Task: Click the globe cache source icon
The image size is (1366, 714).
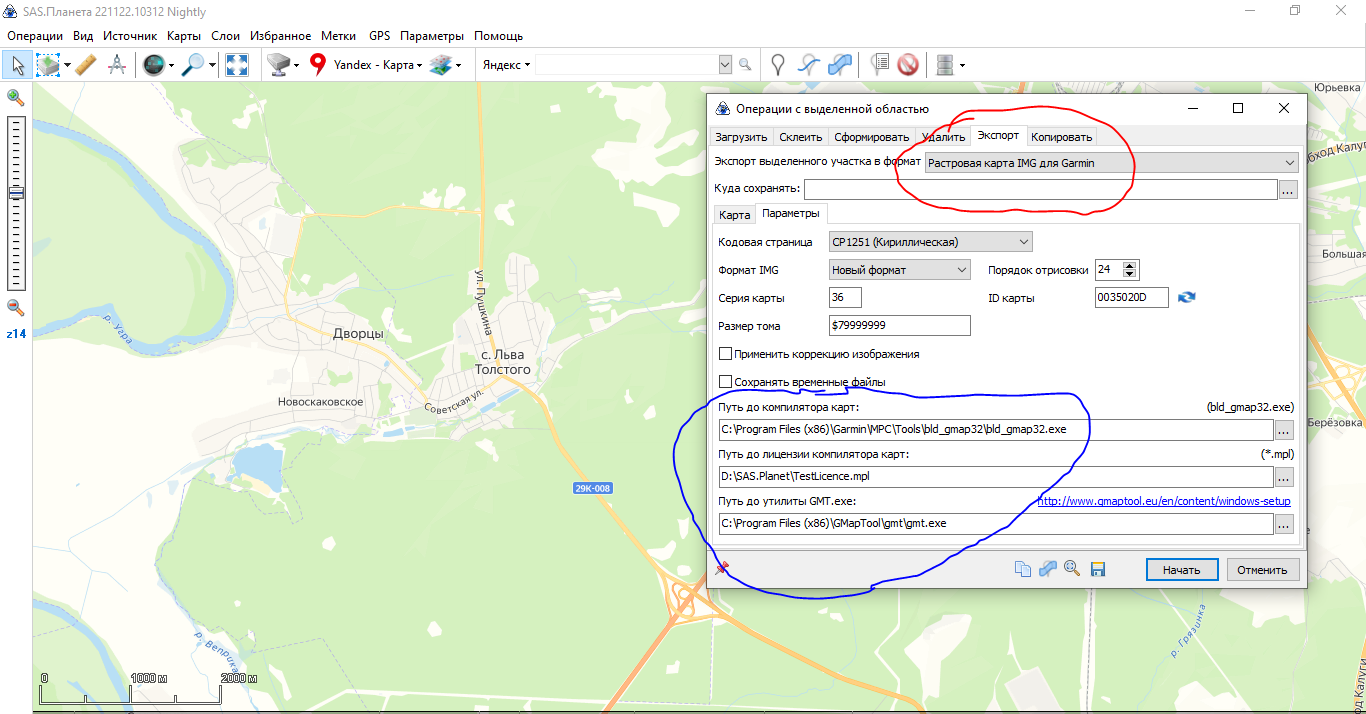Action: coord(153,65)
